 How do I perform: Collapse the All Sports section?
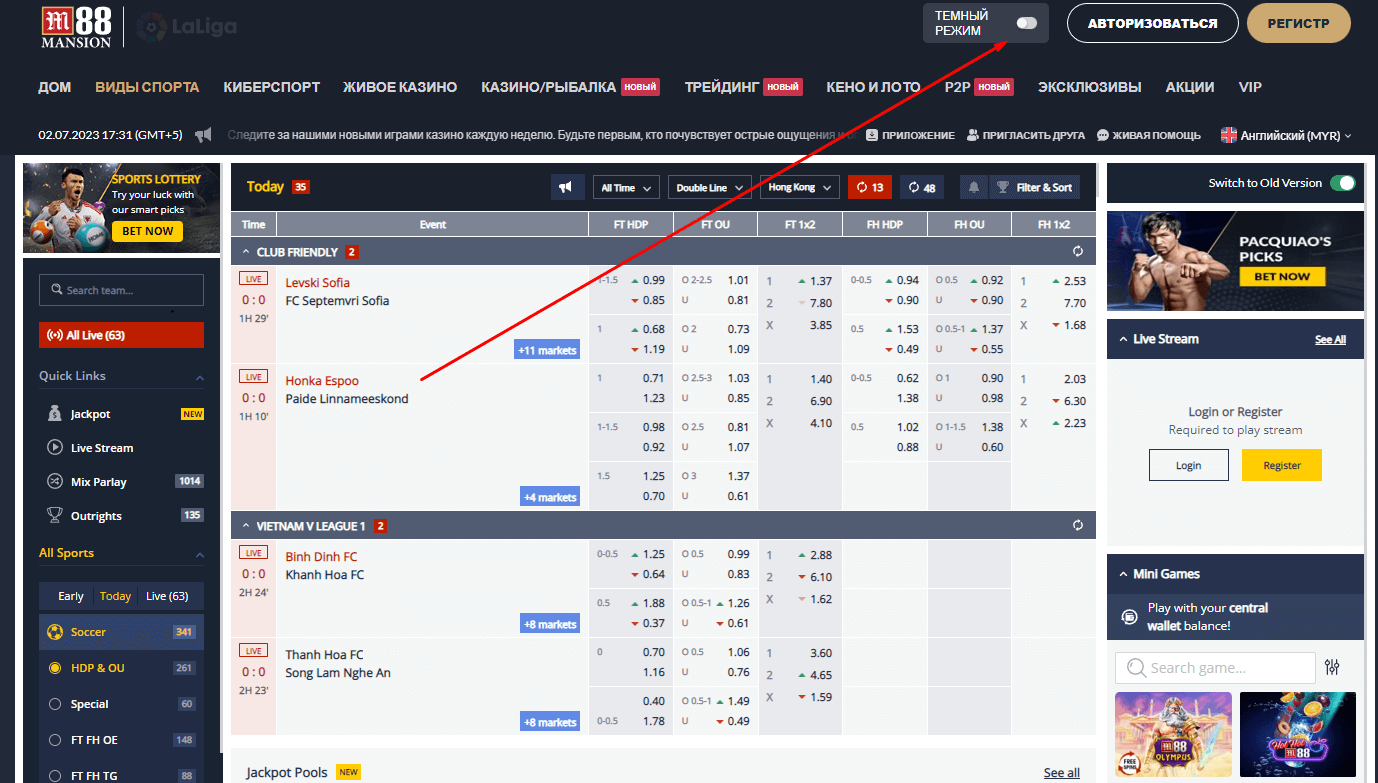coord(200,553)
